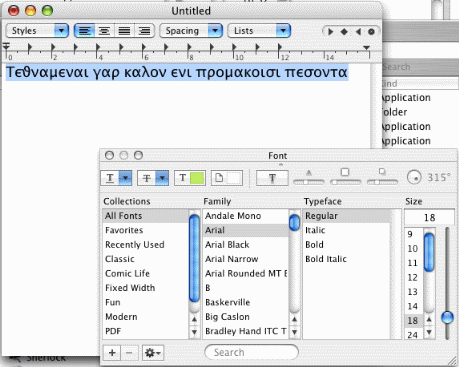The width and height of the screenshot is (459, 367).
Task: Center-align the text
Action: tap(104, 31)
